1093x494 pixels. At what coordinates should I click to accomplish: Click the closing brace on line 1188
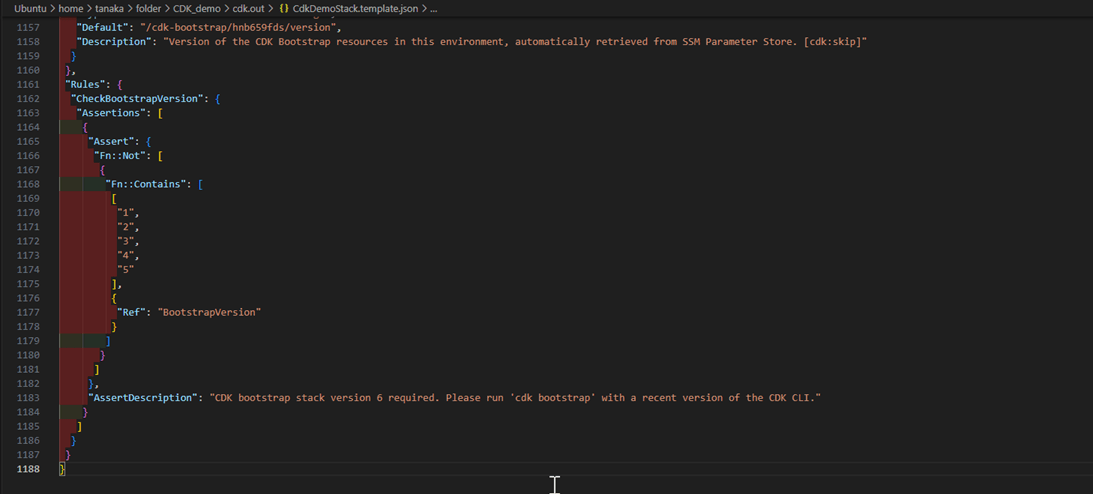pyautogui.click(x=62, y=469)
